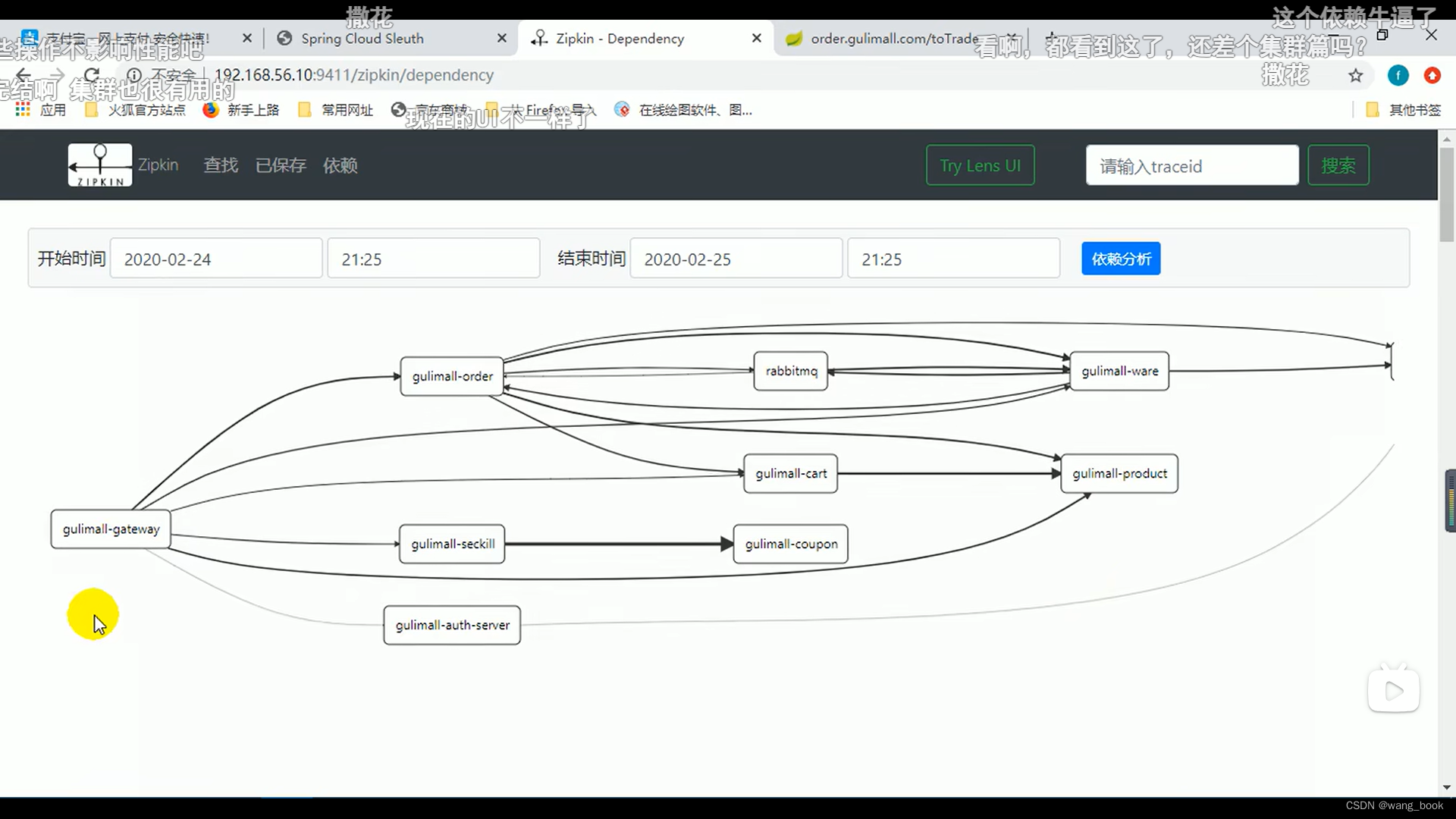Select the rabbitmq node
The height and width of the screenshot is (819, 1456).
pyautogui.click(x=791, y=371)
